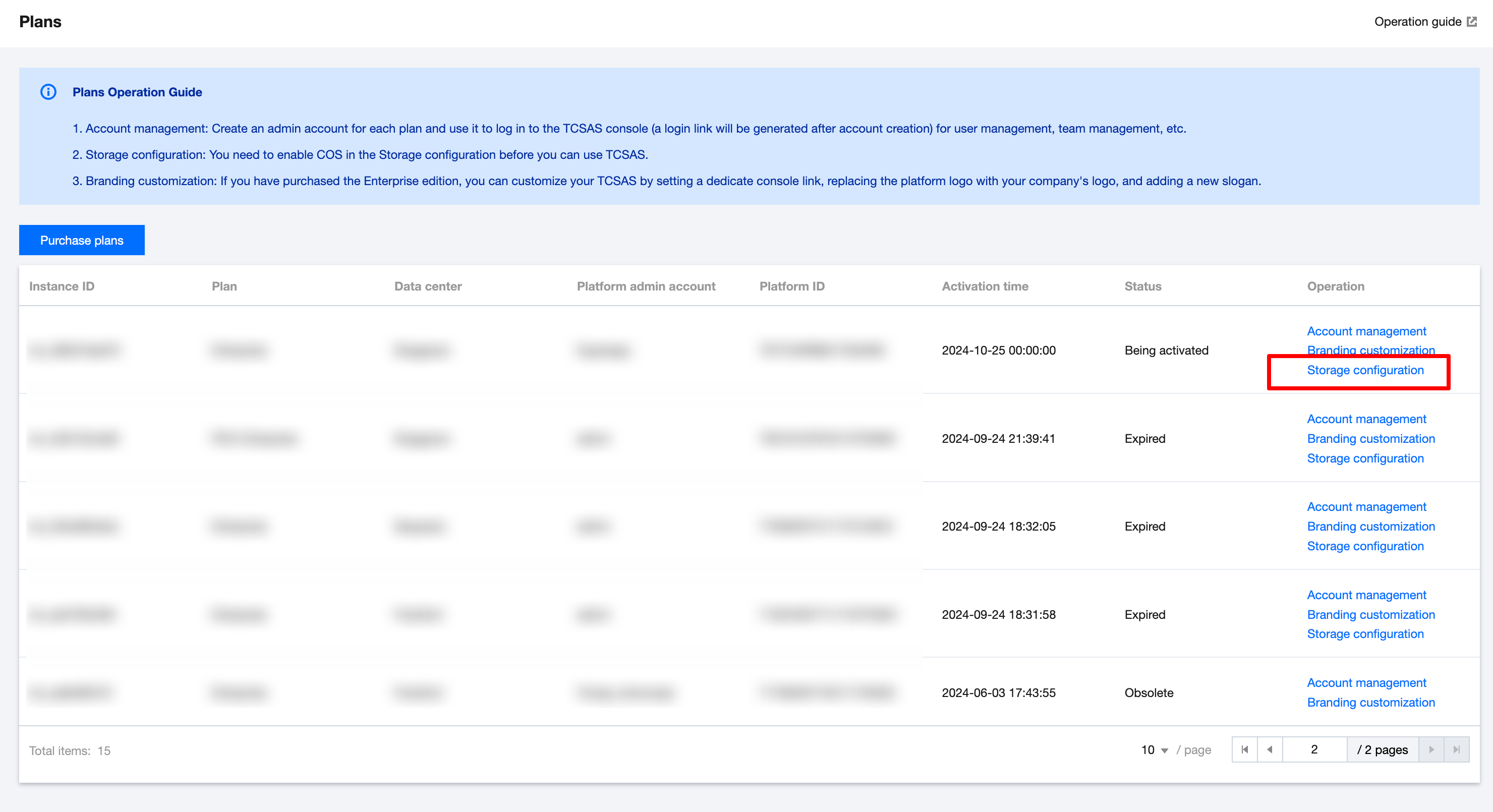This screenshot has height=812, width=1493.
Task: Click the Activation time column header
Action: (985, 286)
